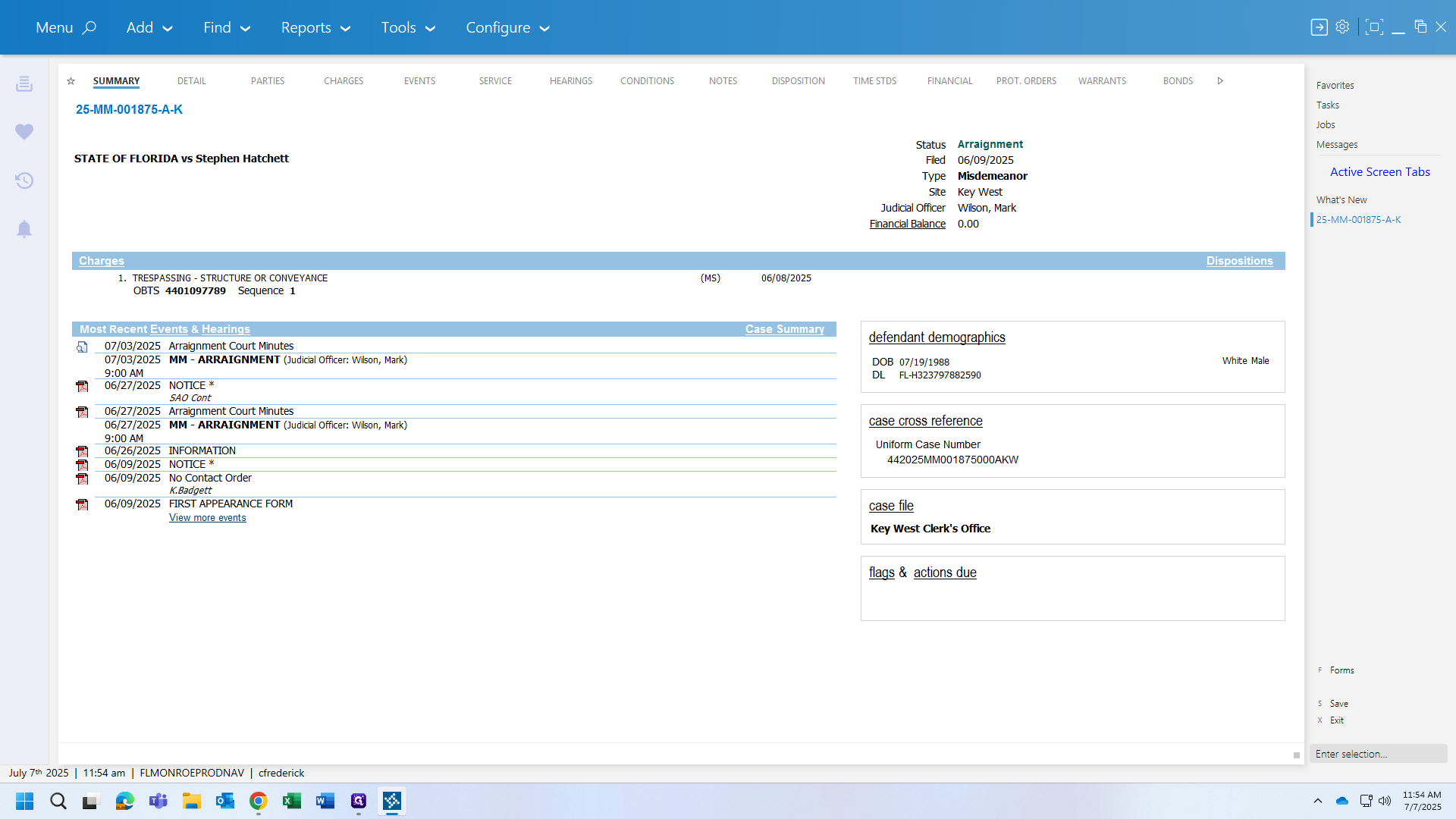The width and height of the screenshot is (1456, 819).
Task: Click Forms in the right panel
Action: [x=1341, y=670]
